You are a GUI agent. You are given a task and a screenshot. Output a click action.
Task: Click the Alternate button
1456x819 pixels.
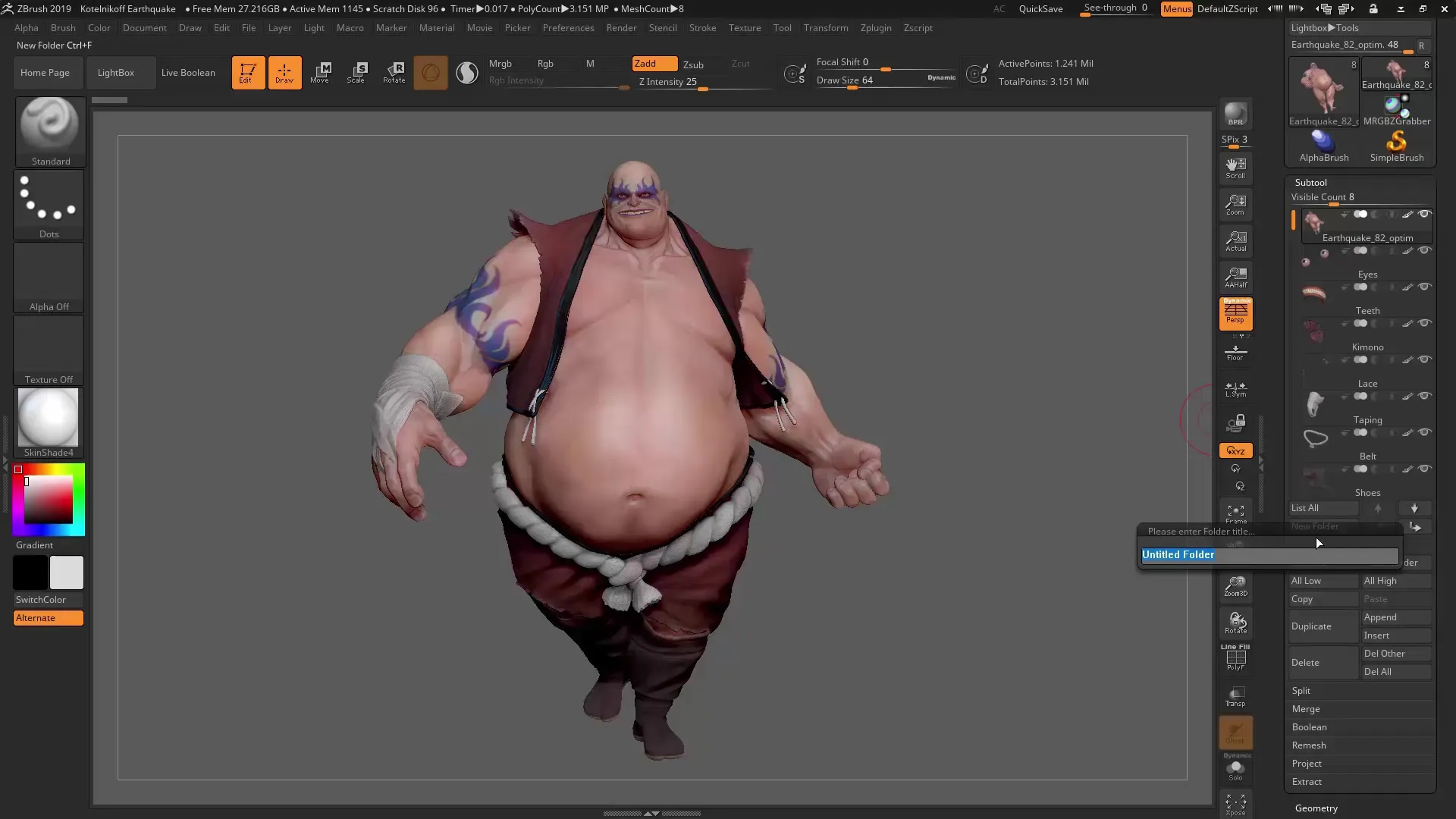pos(49,618)
